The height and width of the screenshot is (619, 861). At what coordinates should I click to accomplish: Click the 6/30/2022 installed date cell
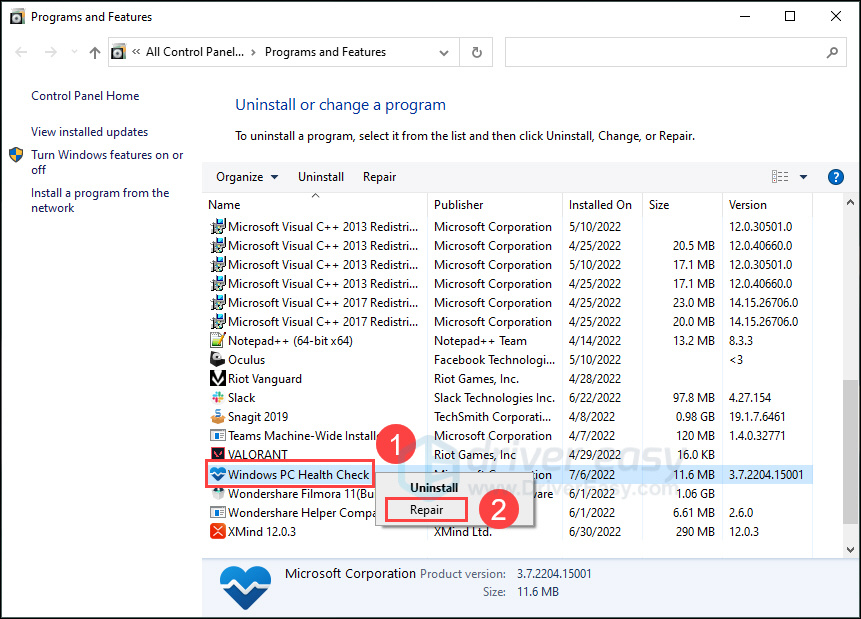coord(595,532)
